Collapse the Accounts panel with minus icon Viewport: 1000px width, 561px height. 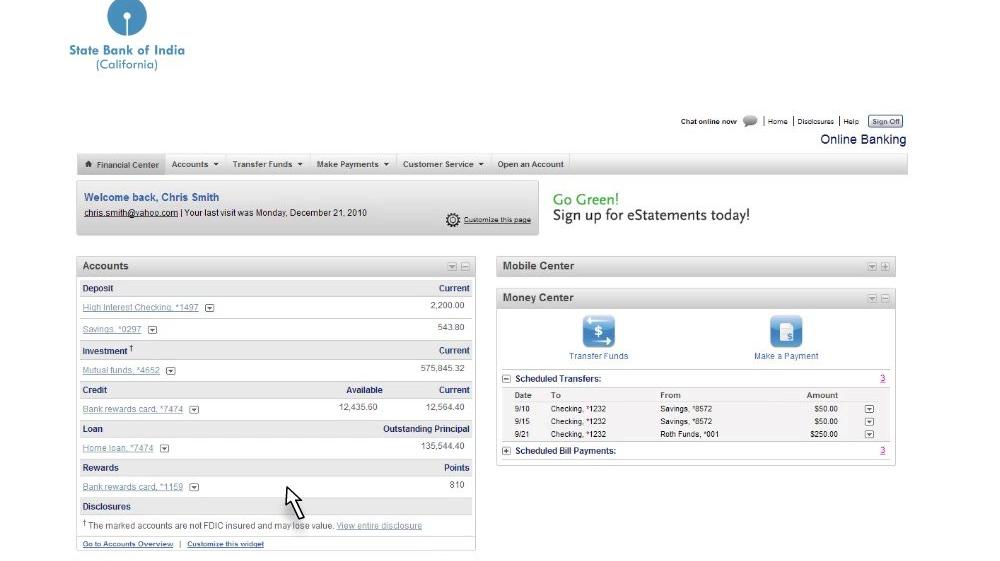coord(465,267)
